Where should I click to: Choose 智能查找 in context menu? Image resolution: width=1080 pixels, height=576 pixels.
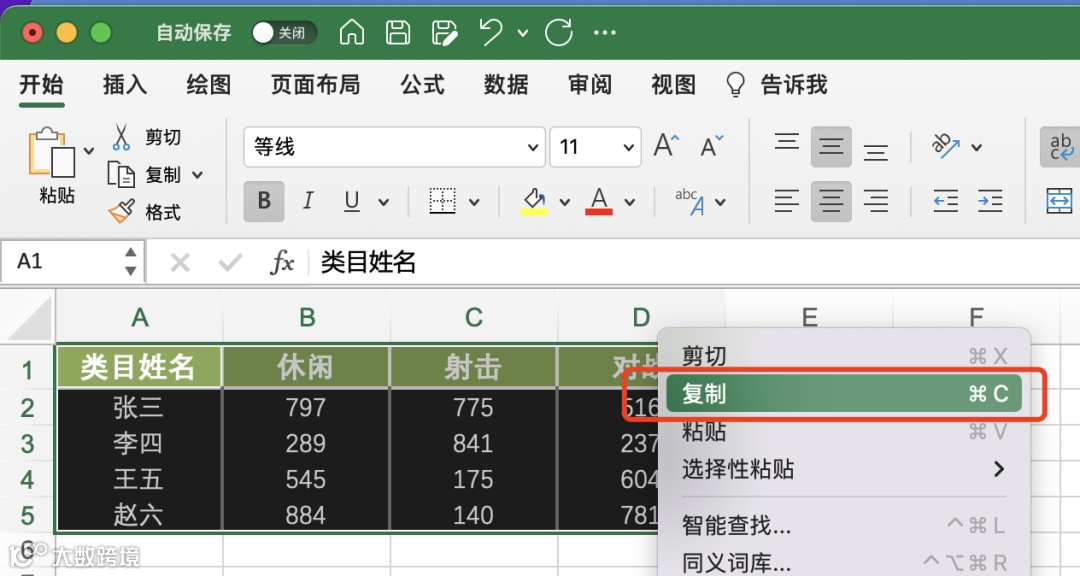pyautogui.click(x=844, y=526)
